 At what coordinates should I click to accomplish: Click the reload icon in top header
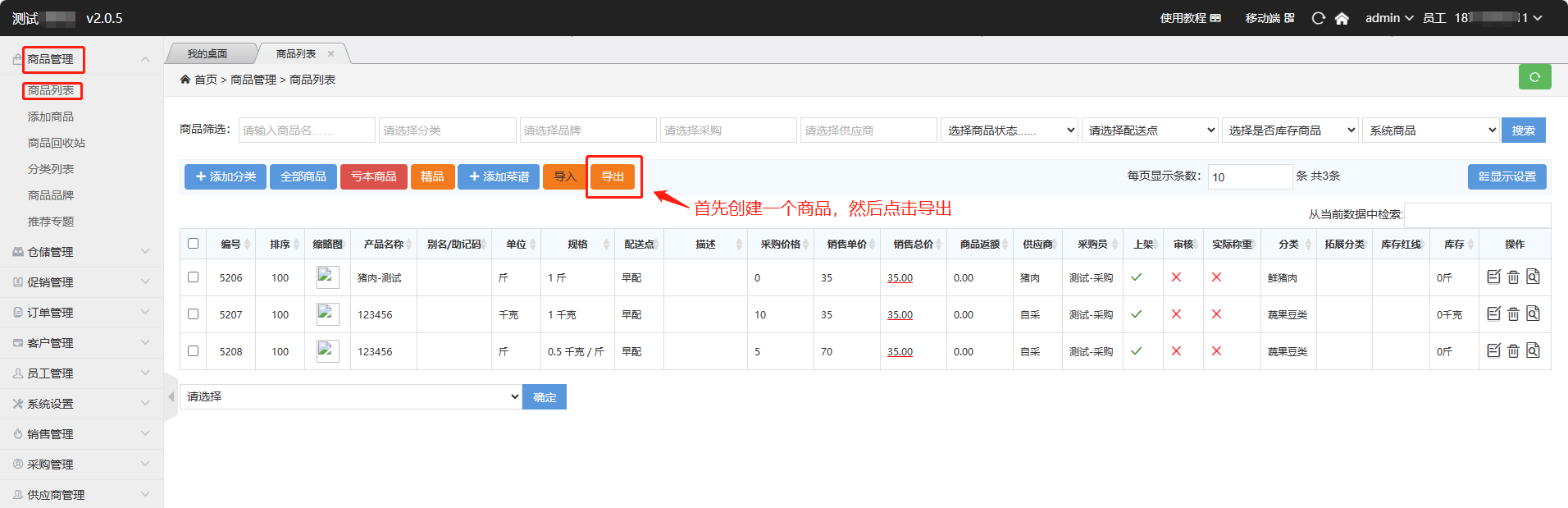tap(1318, 18)
